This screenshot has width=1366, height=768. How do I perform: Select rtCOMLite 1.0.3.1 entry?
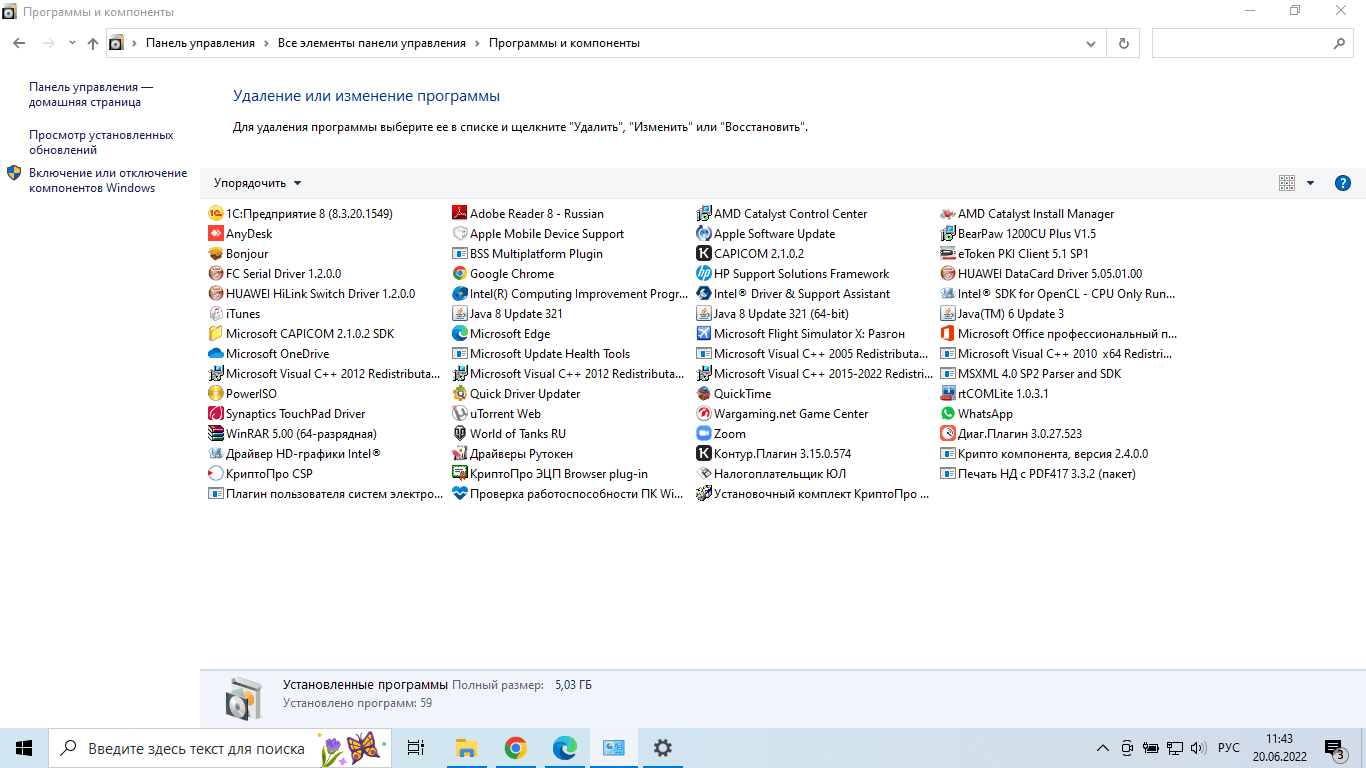[995, 394]
